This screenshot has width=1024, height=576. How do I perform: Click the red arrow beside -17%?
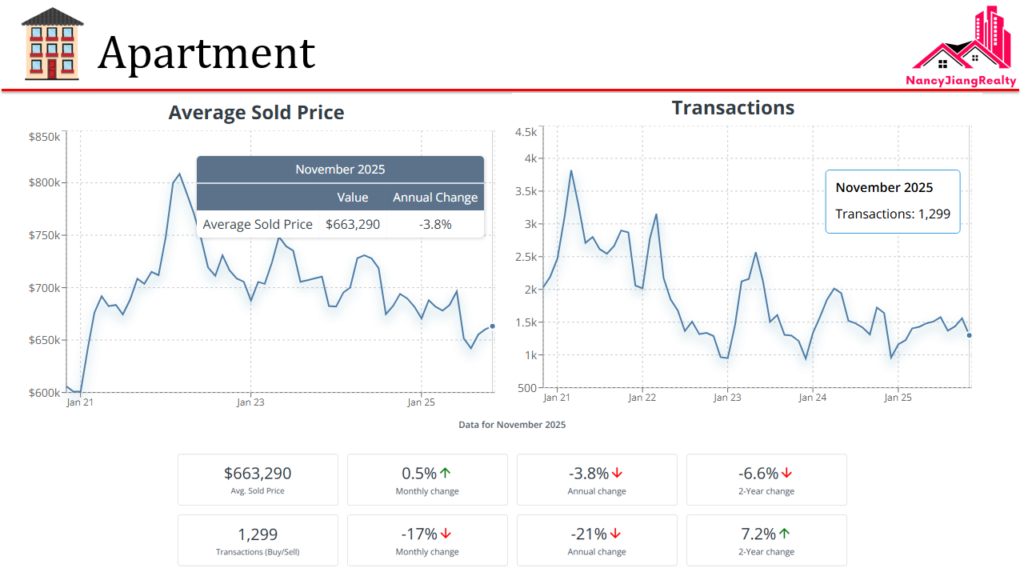click(446, 534)
